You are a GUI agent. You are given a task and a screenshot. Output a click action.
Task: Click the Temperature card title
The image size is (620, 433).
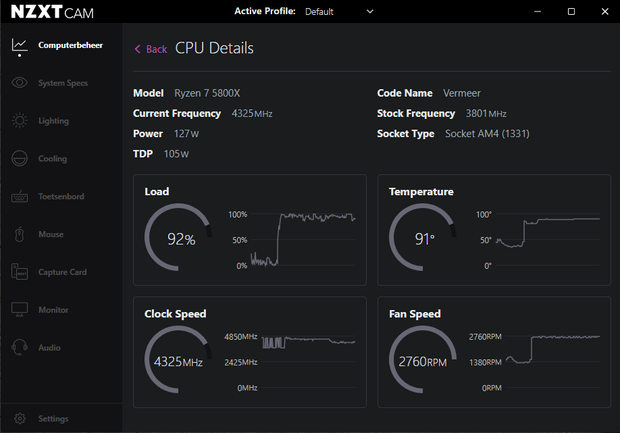click(x=421, y=192)
